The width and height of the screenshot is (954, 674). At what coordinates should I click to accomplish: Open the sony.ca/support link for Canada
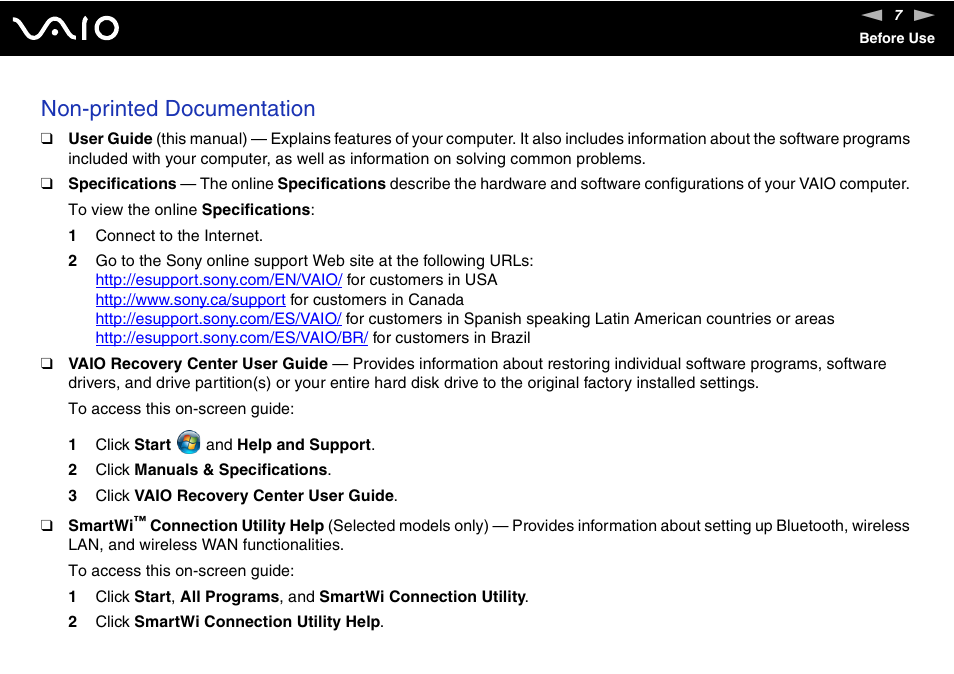click(190, 299)
